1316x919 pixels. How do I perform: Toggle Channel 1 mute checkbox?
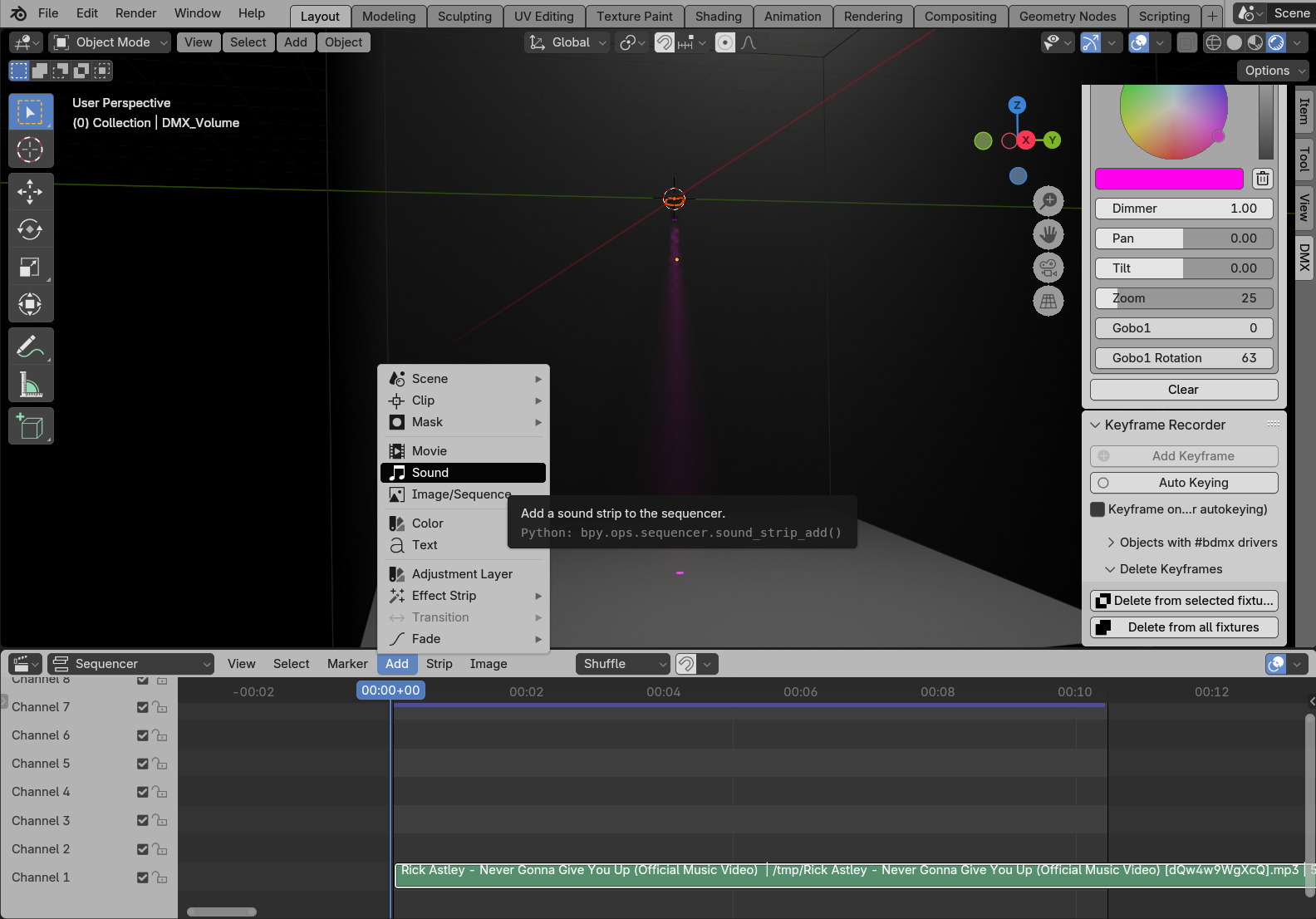point(143,877)
